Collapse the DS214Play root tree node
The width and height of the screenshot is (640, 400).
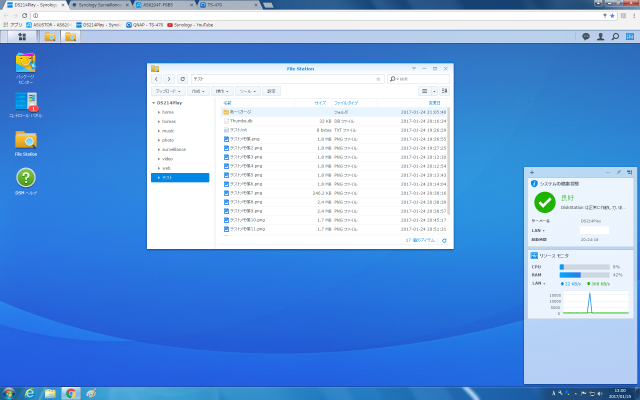coord(151,102)
